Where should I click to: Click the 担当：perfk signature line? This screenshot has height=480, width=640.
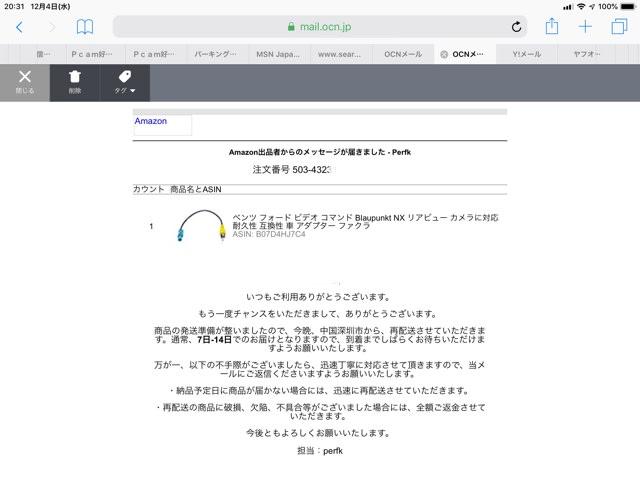point(320,451)
